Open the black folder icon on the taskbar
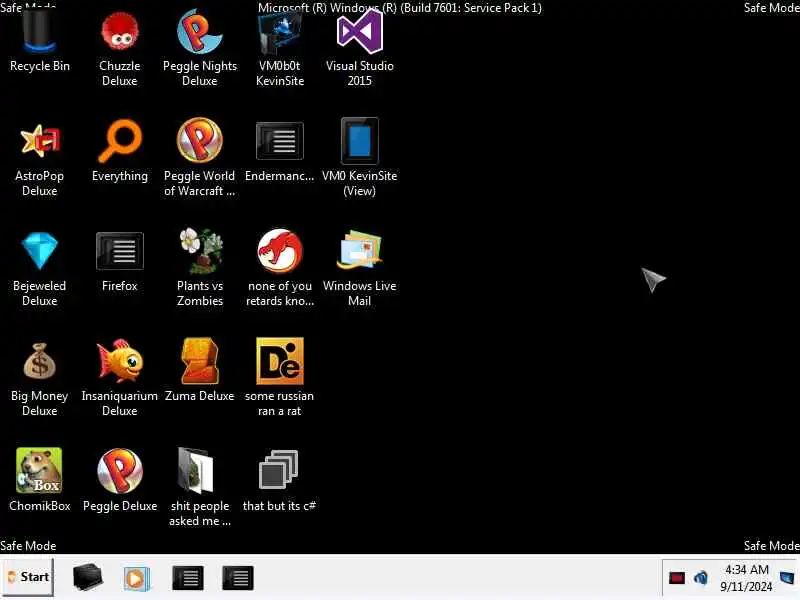The height and width of the screenshot is (600, 800). click(x=88, y=578)
